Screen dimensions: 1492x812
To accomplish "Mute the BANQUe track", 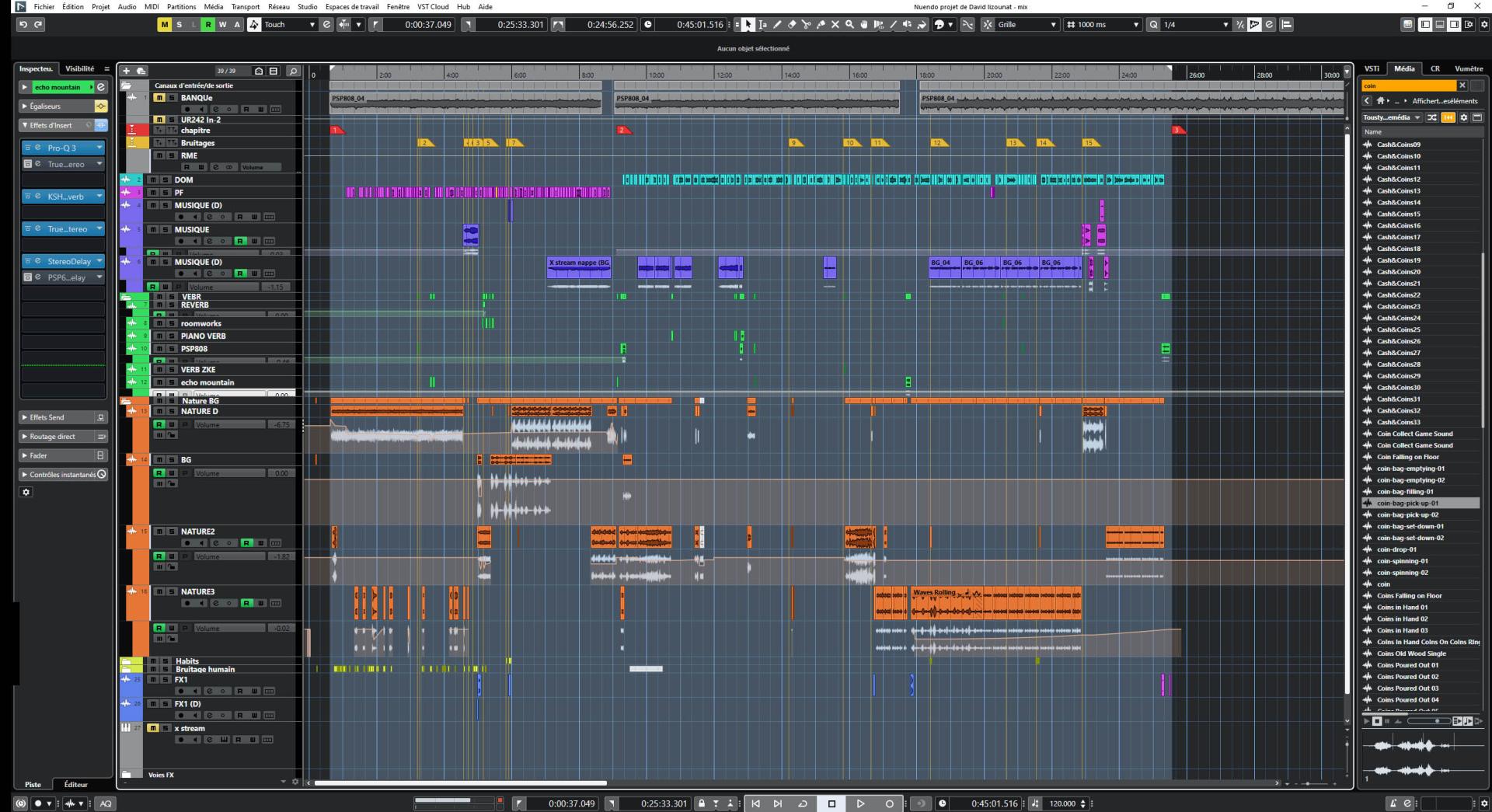I will coord(159,98).
